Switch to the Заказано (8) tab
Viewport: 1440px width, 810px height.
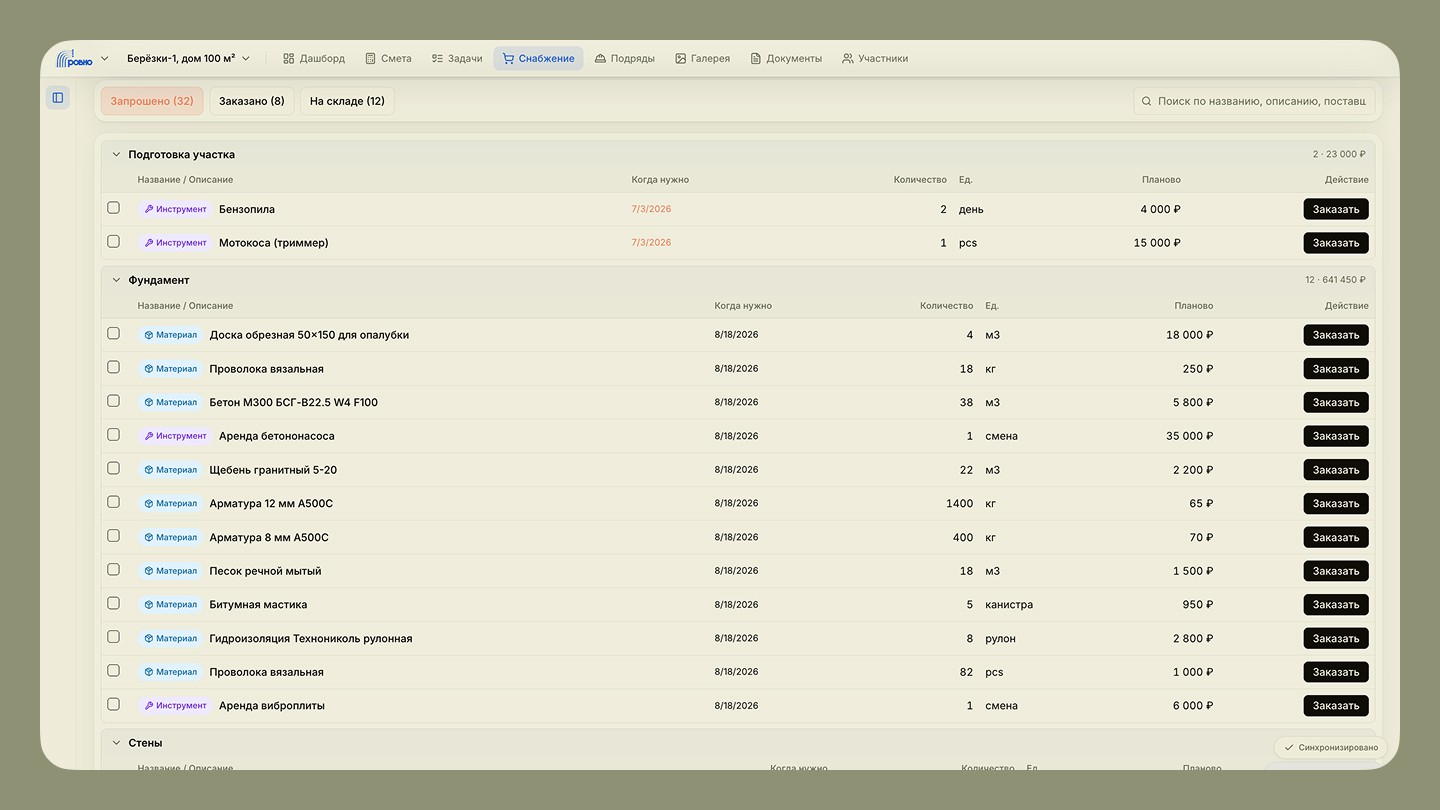click(252, 101)
